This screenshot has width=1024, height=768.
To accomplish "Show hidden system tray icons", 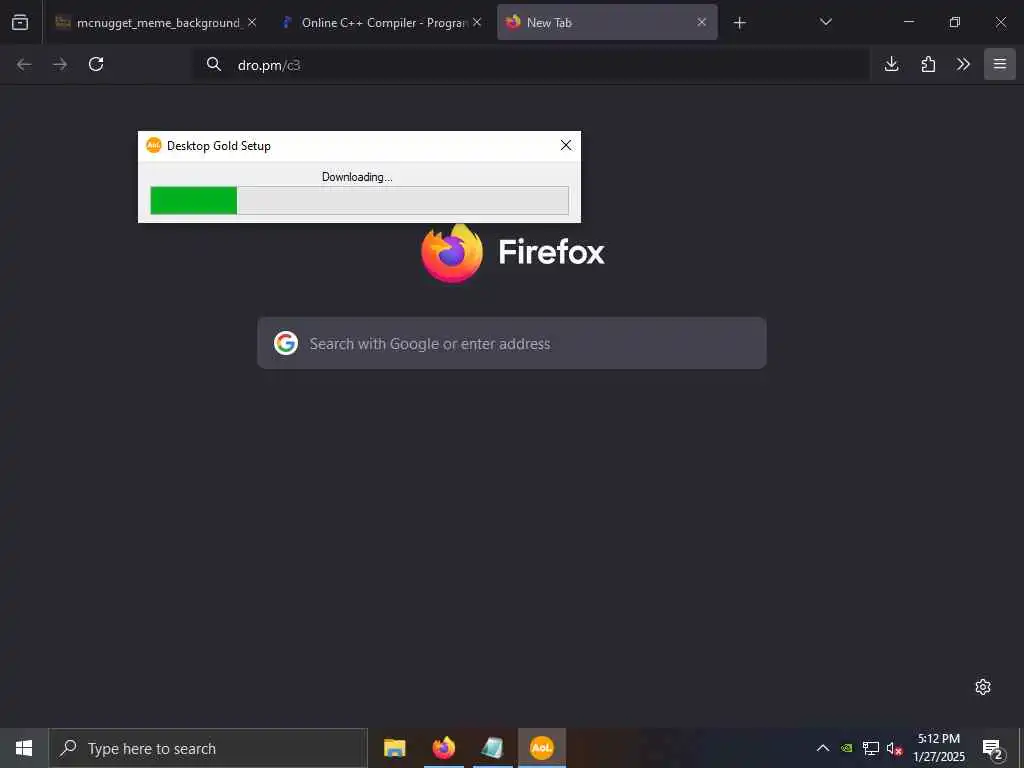I will pos(823,748).
